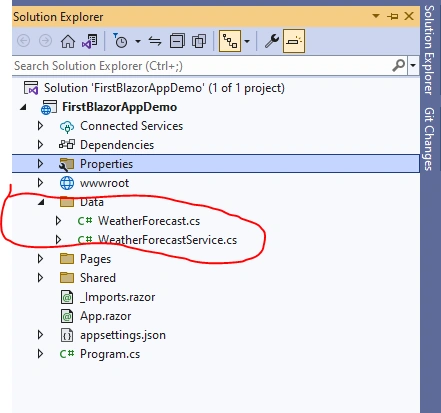This screenshot has height=413, width=441.
Task: Sync with Active Document
Action: click(x=155, y=41)
